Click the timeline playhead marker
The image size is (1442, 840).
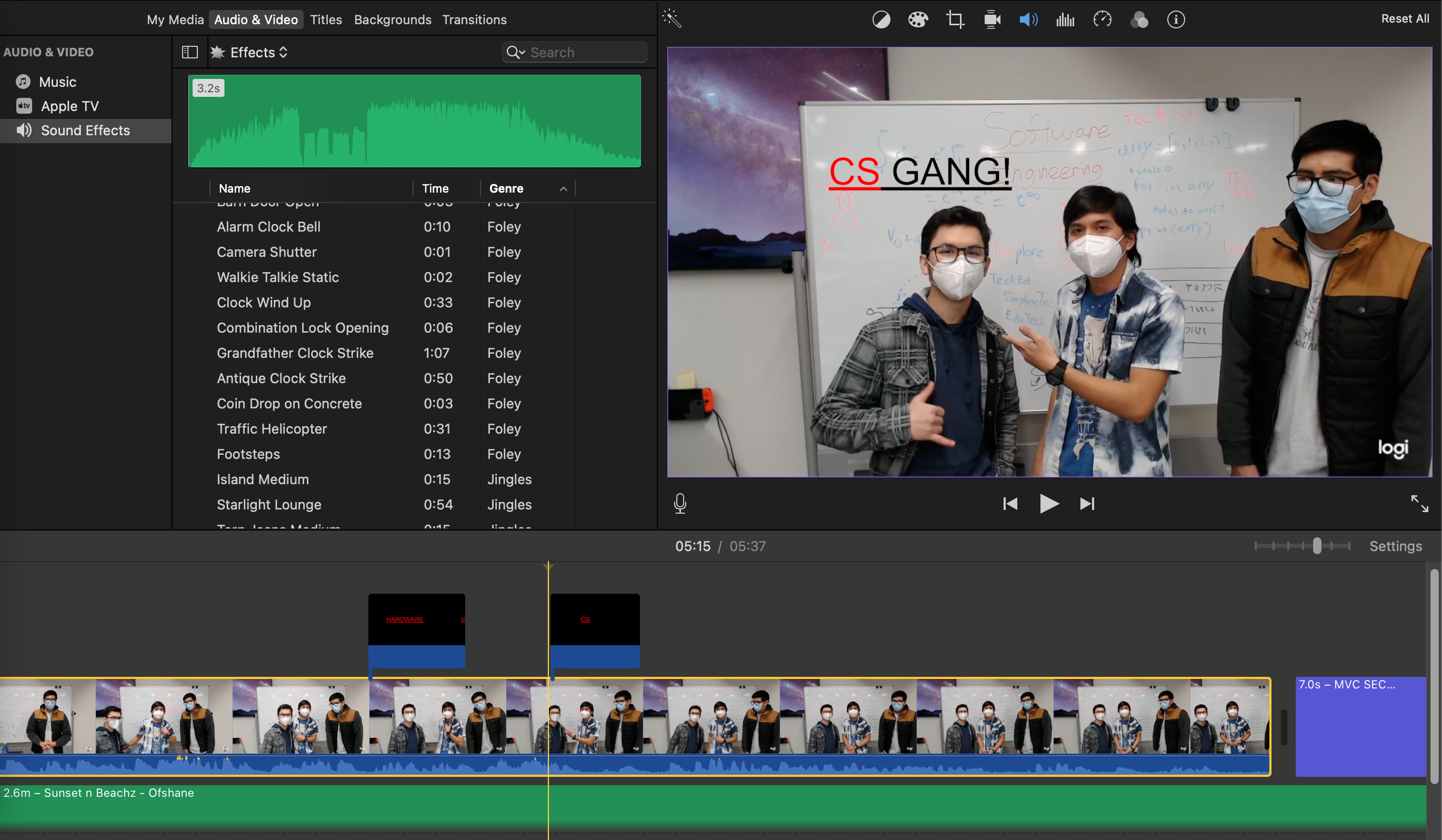pyautogui.click(x=548, y=566)
